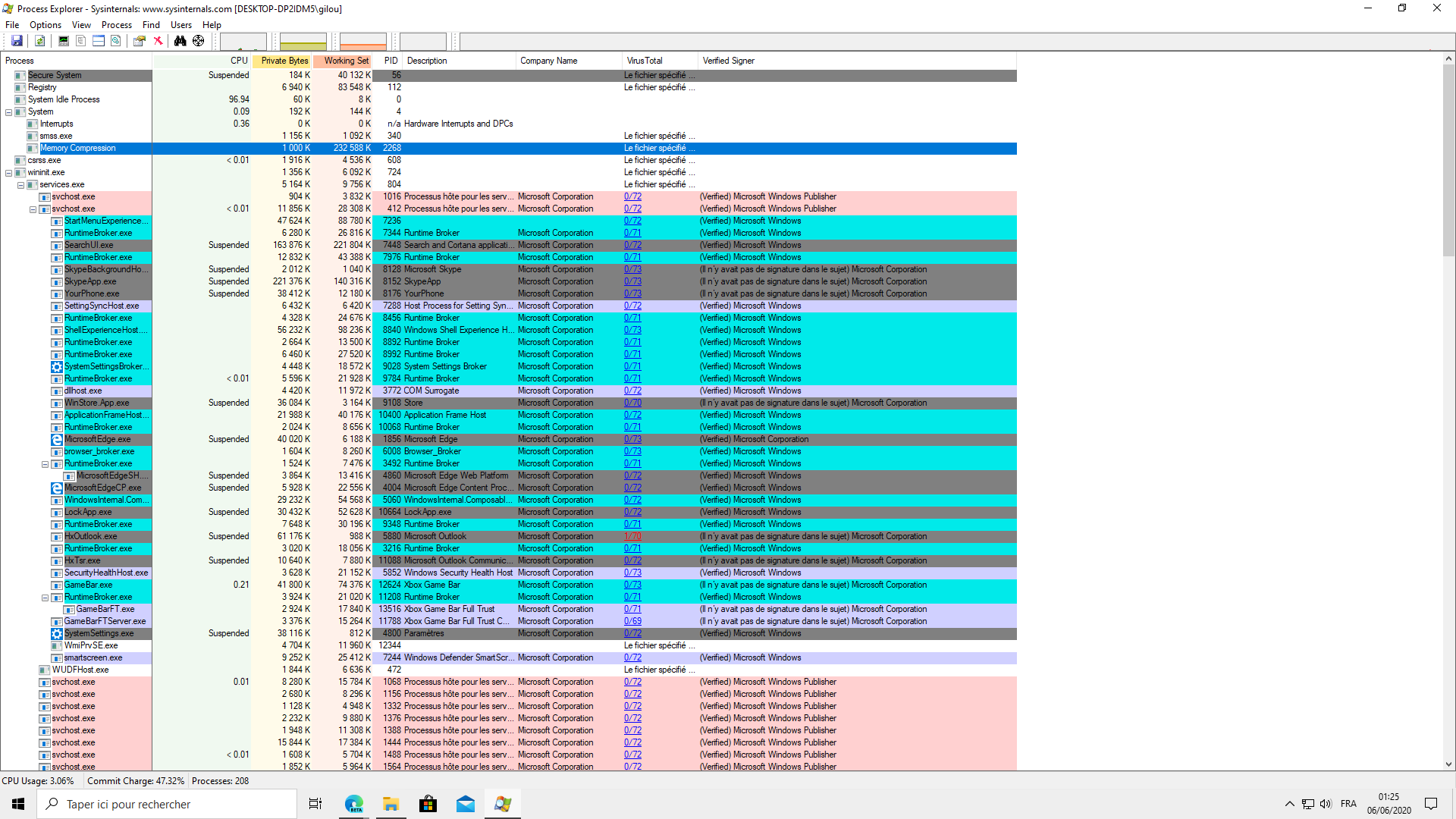Open the VirusTotal 1/70 link for HxOutlook.exe
Viewport: 1456px width, 819px height.
tap(632, 536)
